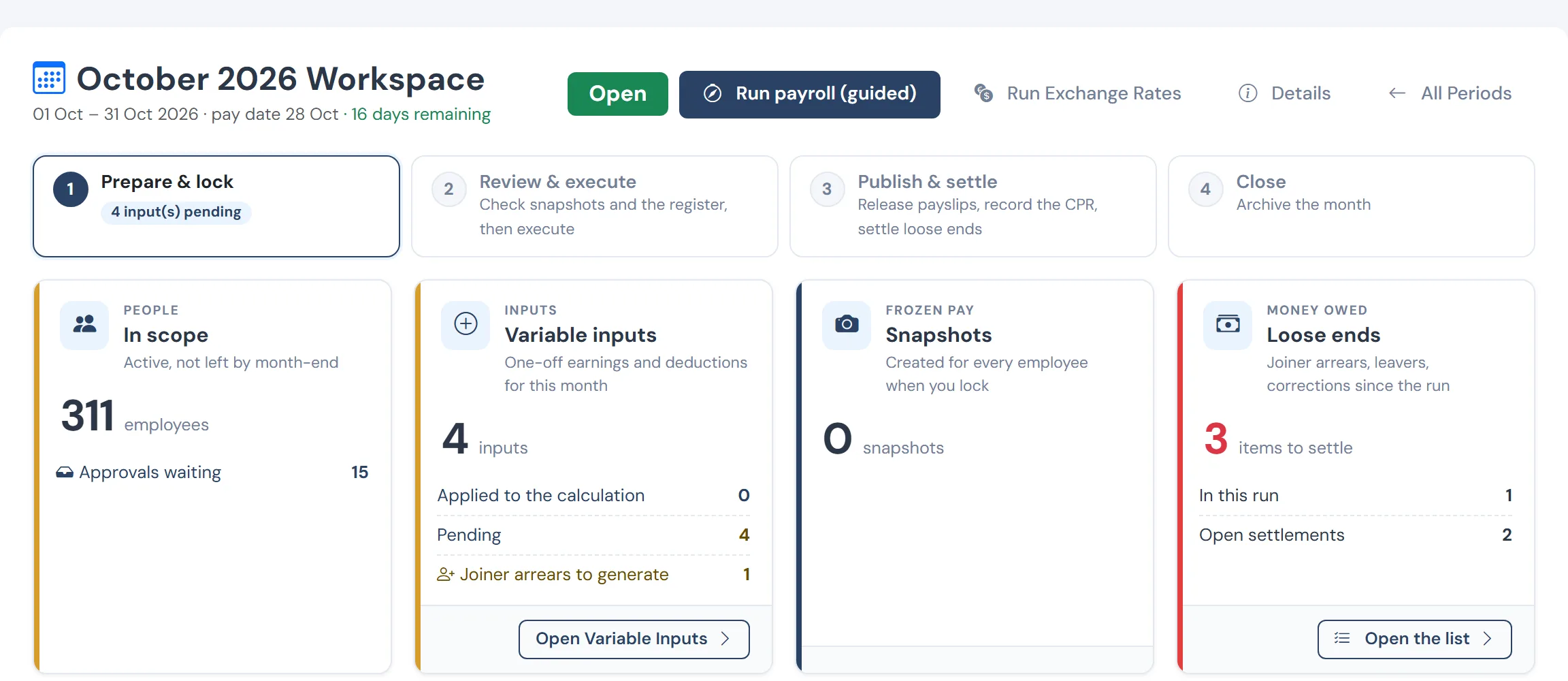Return to All Periods
1568x681 pixels.
(1450, 93)
